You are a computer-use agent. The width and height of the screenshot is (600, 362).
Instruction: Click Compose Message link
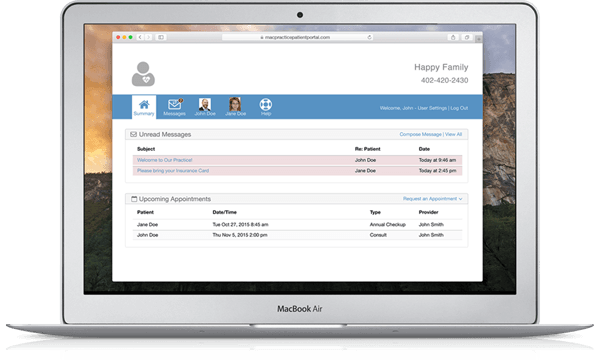[421, 134]
